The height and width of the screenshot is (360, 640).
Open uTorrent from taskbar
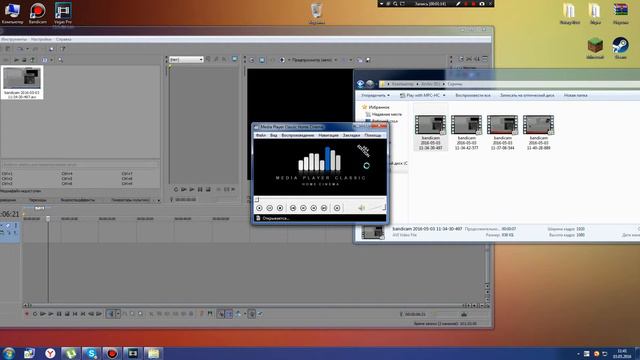[x=71, y=353]
